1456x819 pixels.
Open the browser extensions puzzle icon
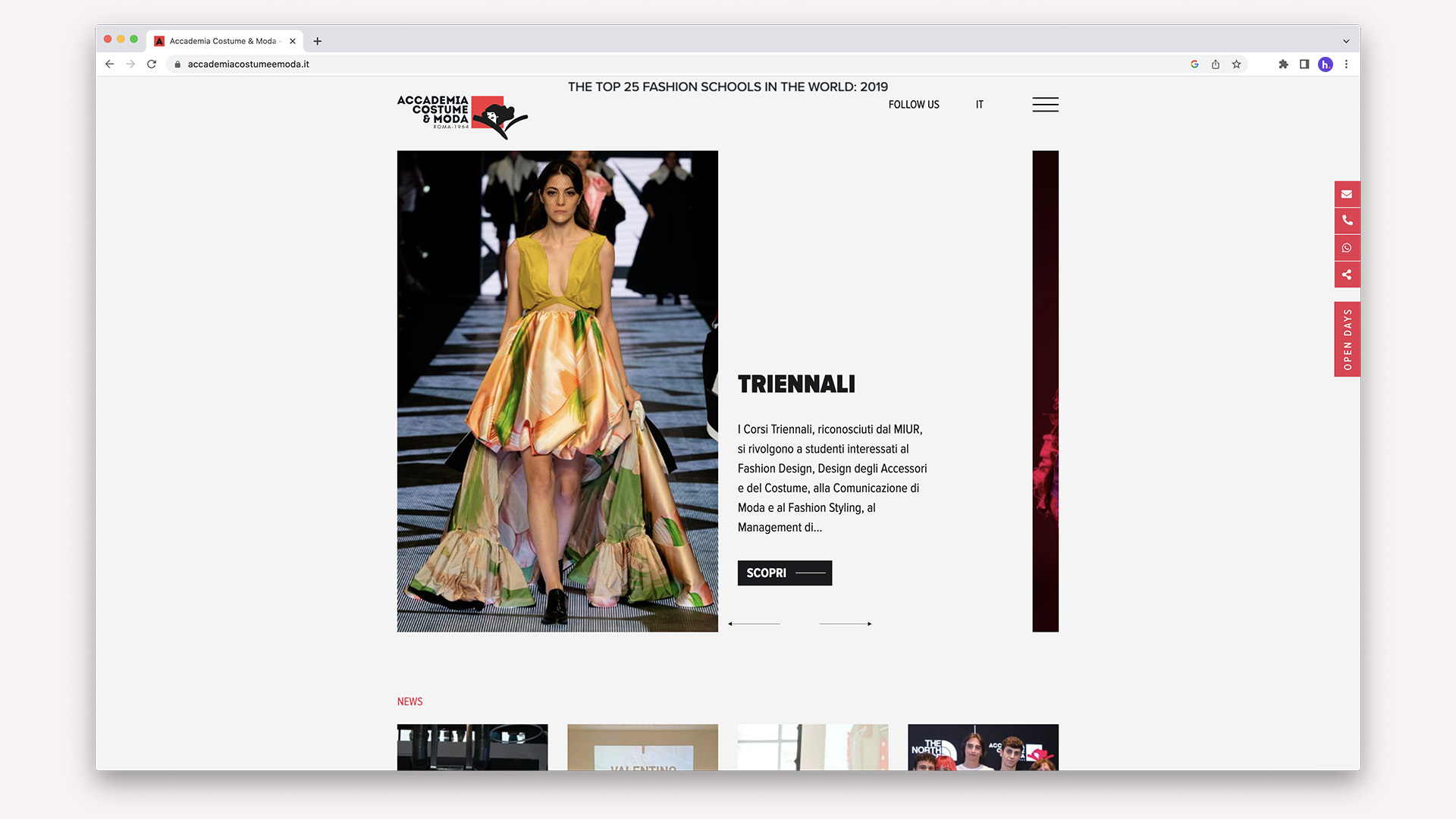coord(1283,64)
